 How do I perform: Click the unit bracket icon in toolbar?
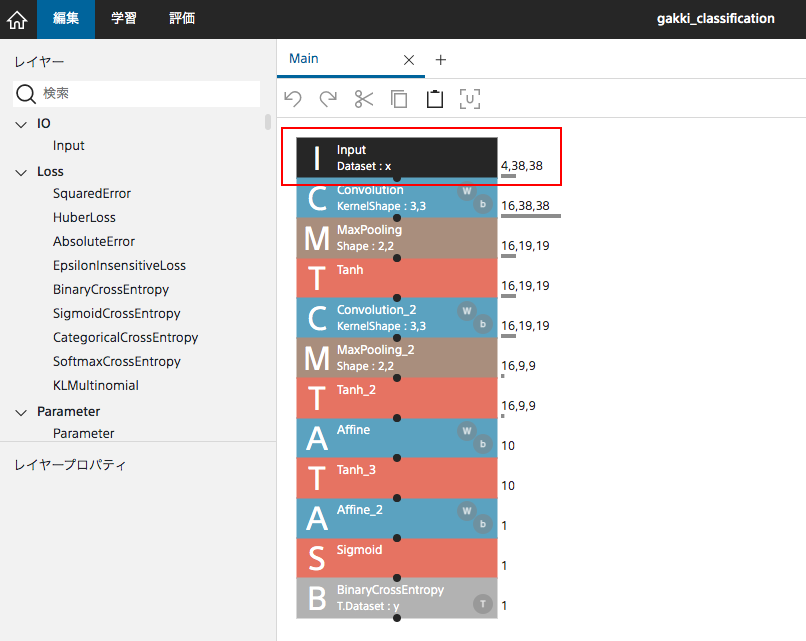[x=470, y=98]
